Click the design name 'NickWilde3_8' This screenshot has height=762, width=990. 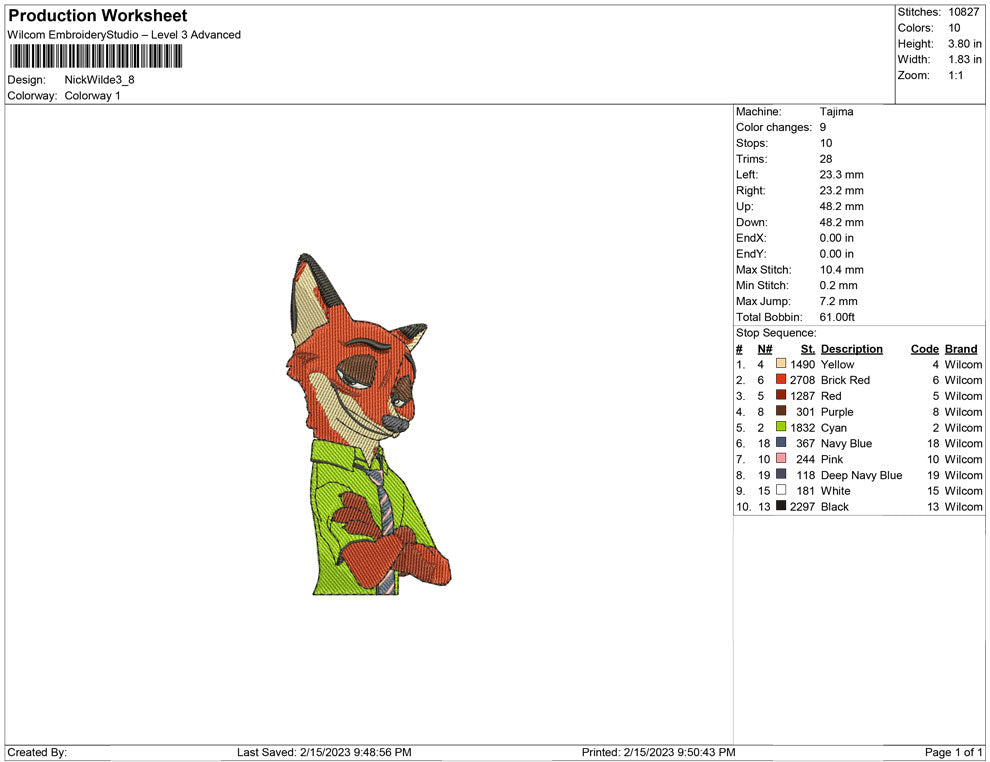[99, 80]
